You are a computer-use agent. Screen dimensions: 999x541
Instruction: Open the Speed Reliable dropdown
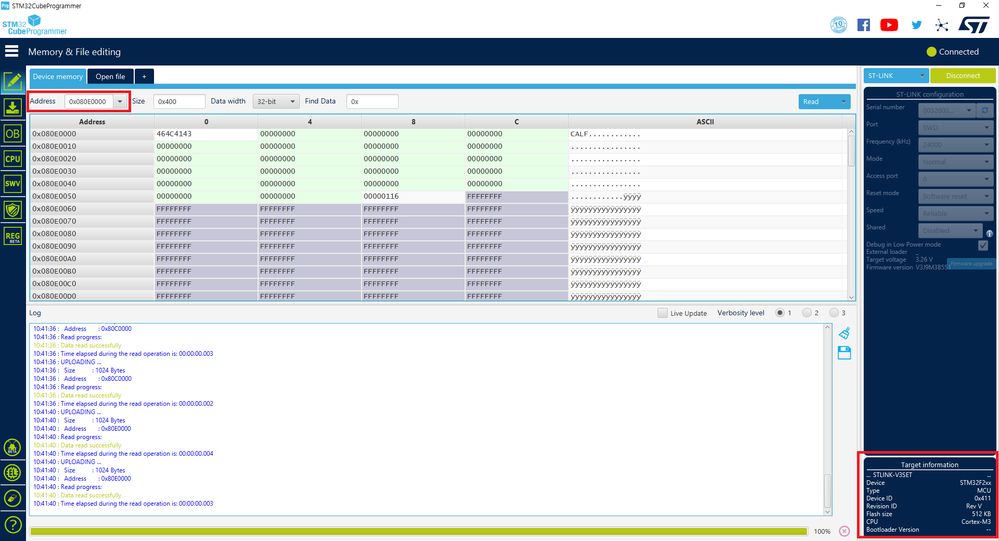click(956, 213)
